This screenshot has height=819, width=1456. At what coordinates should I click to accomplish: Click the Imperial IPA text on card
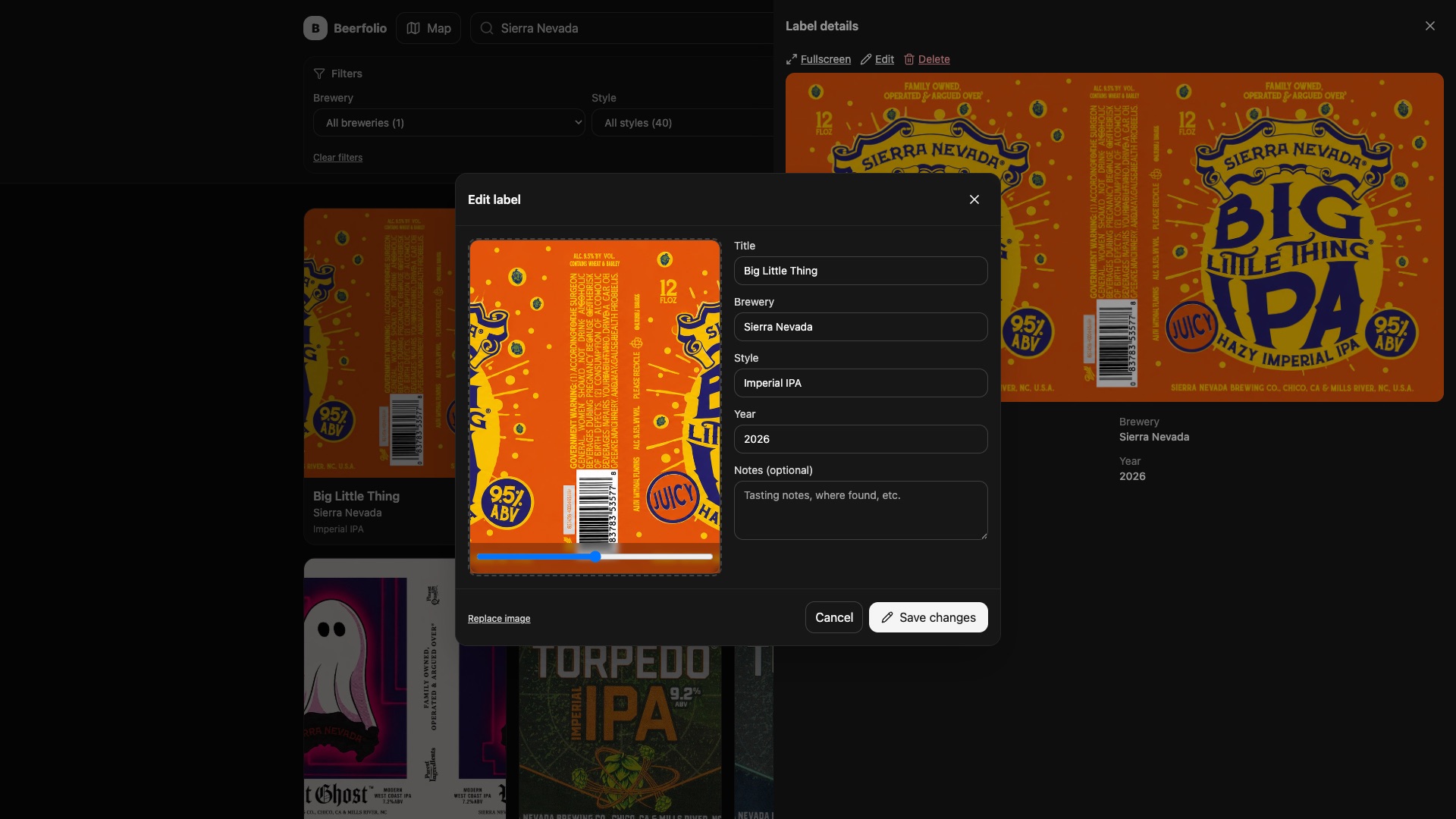[338, 529]
